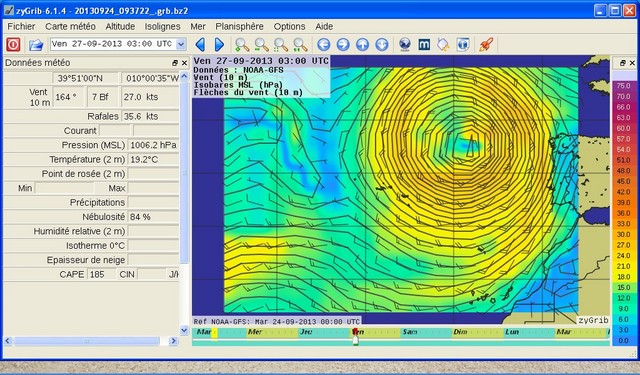Open the forecast date dropdown
640x375 pixels.
pyautogui.click(x=181, y=44)
